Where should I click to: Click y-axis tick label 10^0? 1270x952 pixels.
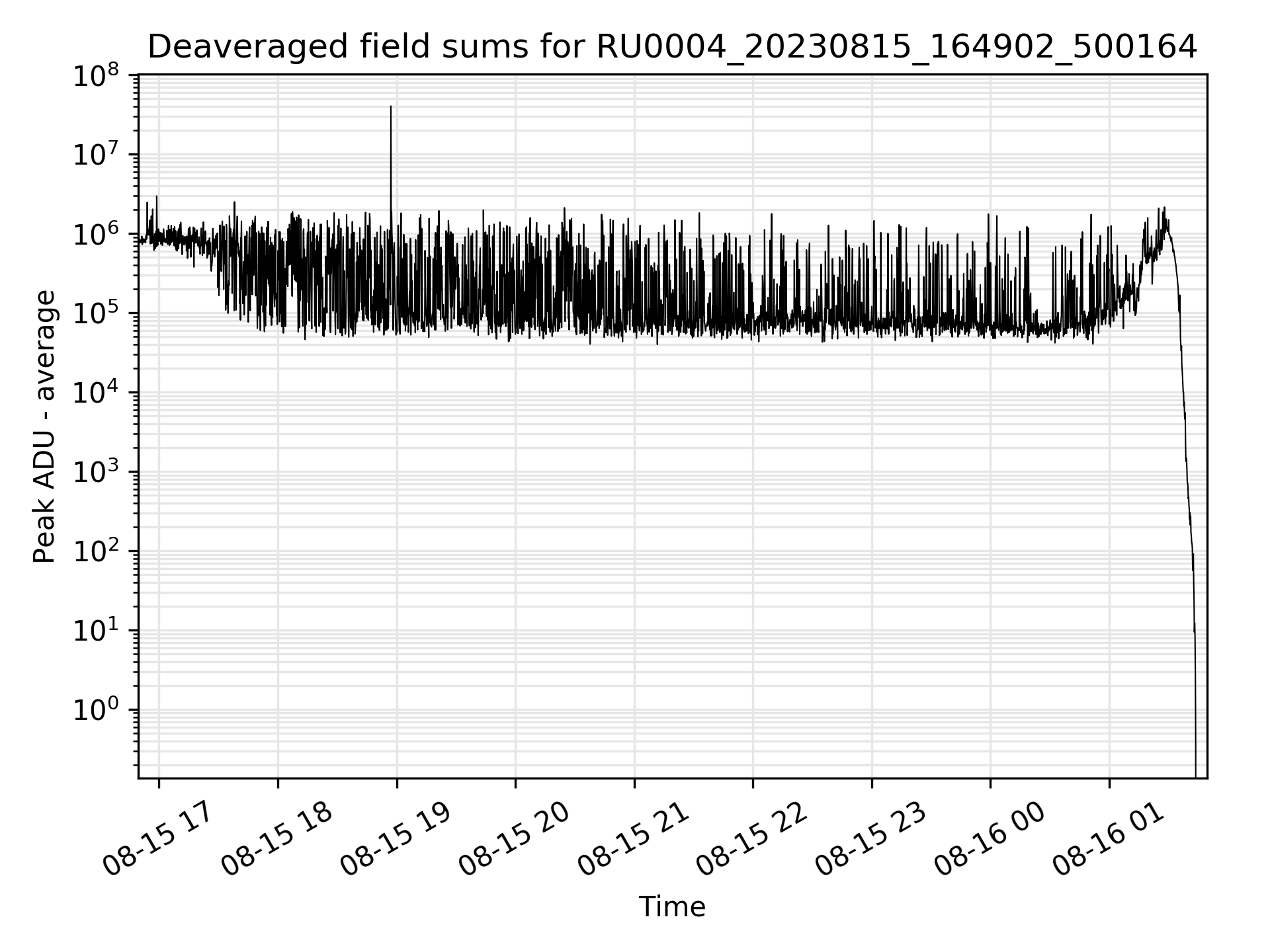click(97, 711)
